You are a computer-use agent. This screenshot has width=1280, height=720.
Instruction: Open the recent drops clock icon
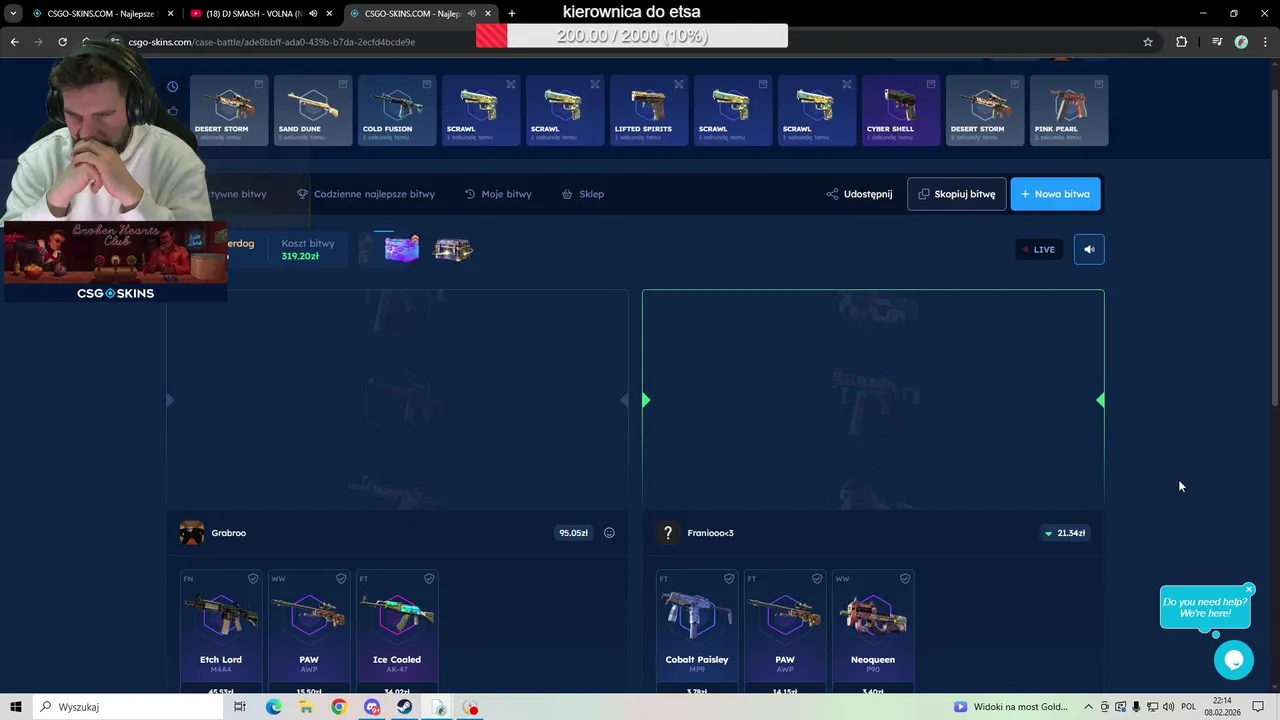coord(173,87)
